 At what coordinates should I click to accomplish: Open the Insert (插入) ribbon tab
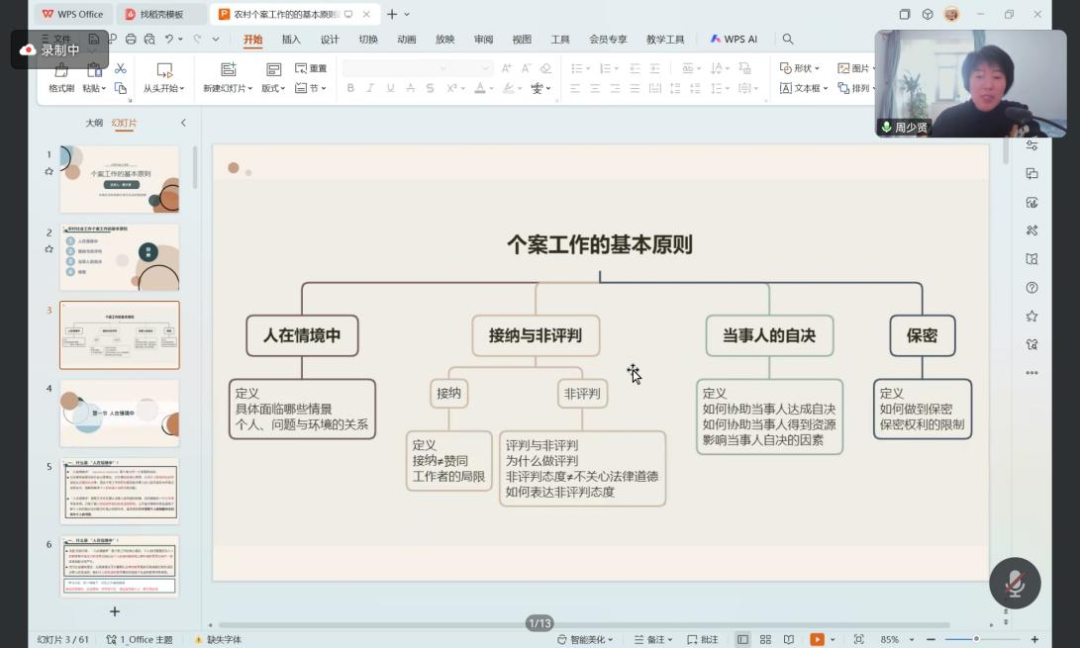(x=291, y=39)
